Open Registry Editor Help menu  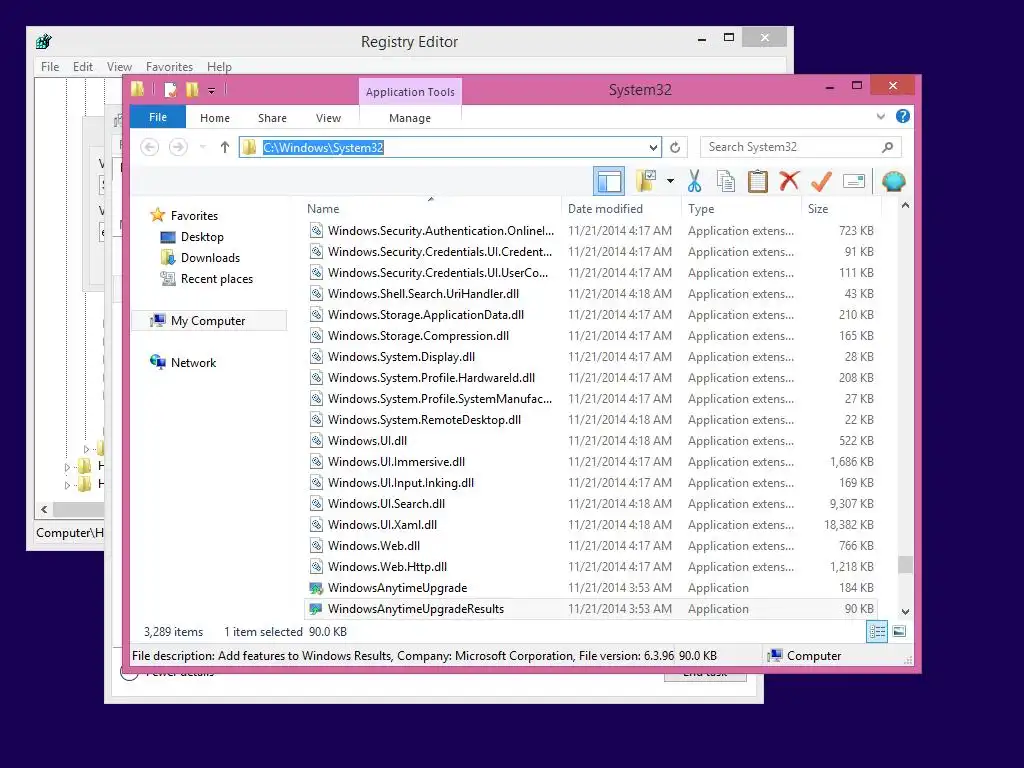pyautogui.click(x=219, y=67)
